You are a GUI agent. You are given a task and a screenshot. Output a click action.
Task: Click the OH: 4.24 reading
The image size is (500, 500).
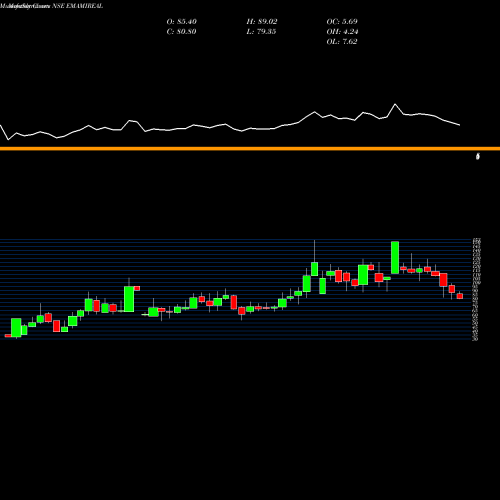(x=342, y=32)
